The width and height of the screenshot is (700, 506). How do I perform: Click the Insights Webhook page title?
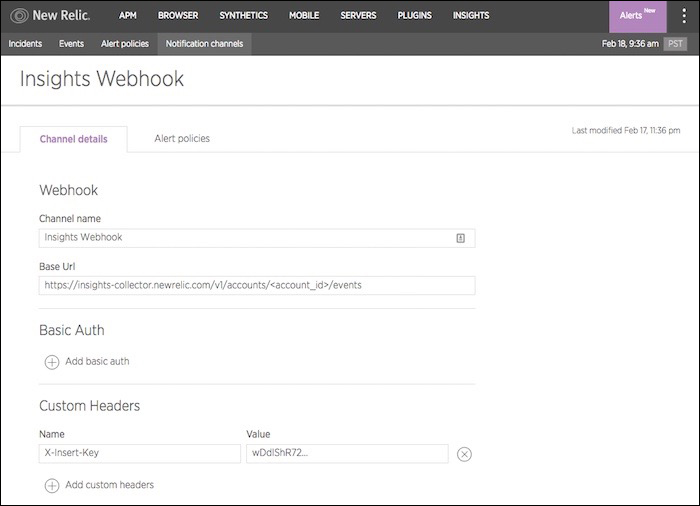point(102,79)
